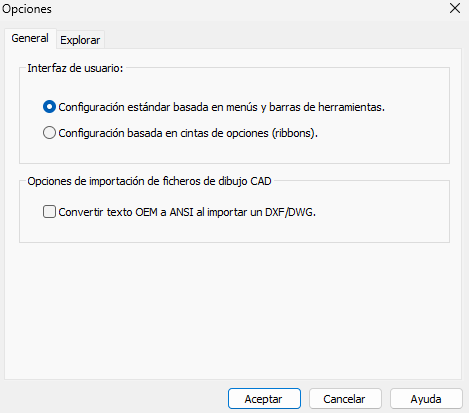The height and width of the screenshot is (413, 469).
Task: Click the Cancelar button
Action: point(345,399)
